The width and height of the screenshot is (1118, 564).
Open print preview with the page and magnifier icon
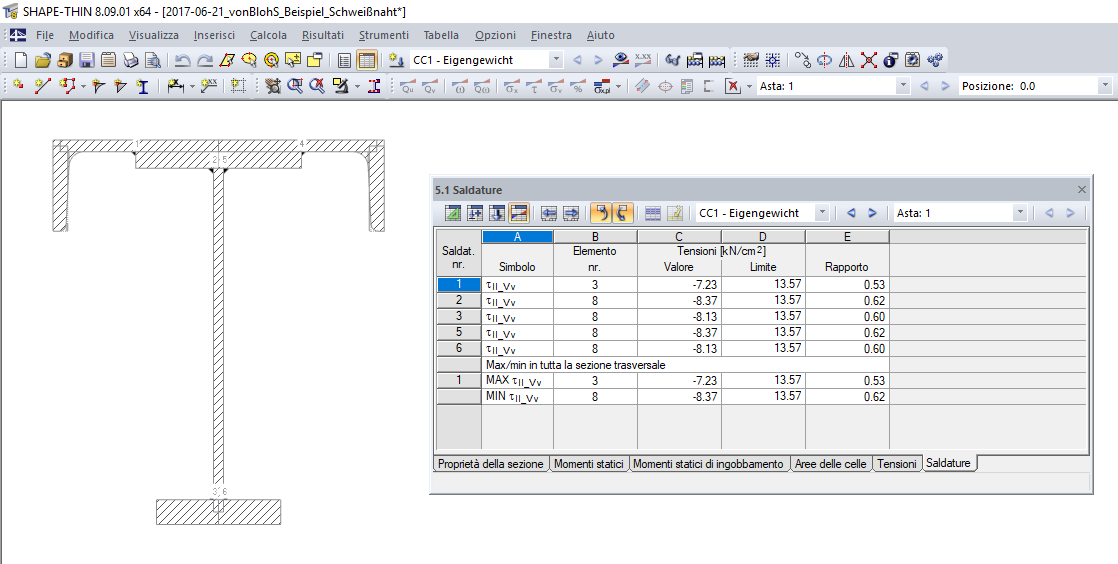point(152,61)
